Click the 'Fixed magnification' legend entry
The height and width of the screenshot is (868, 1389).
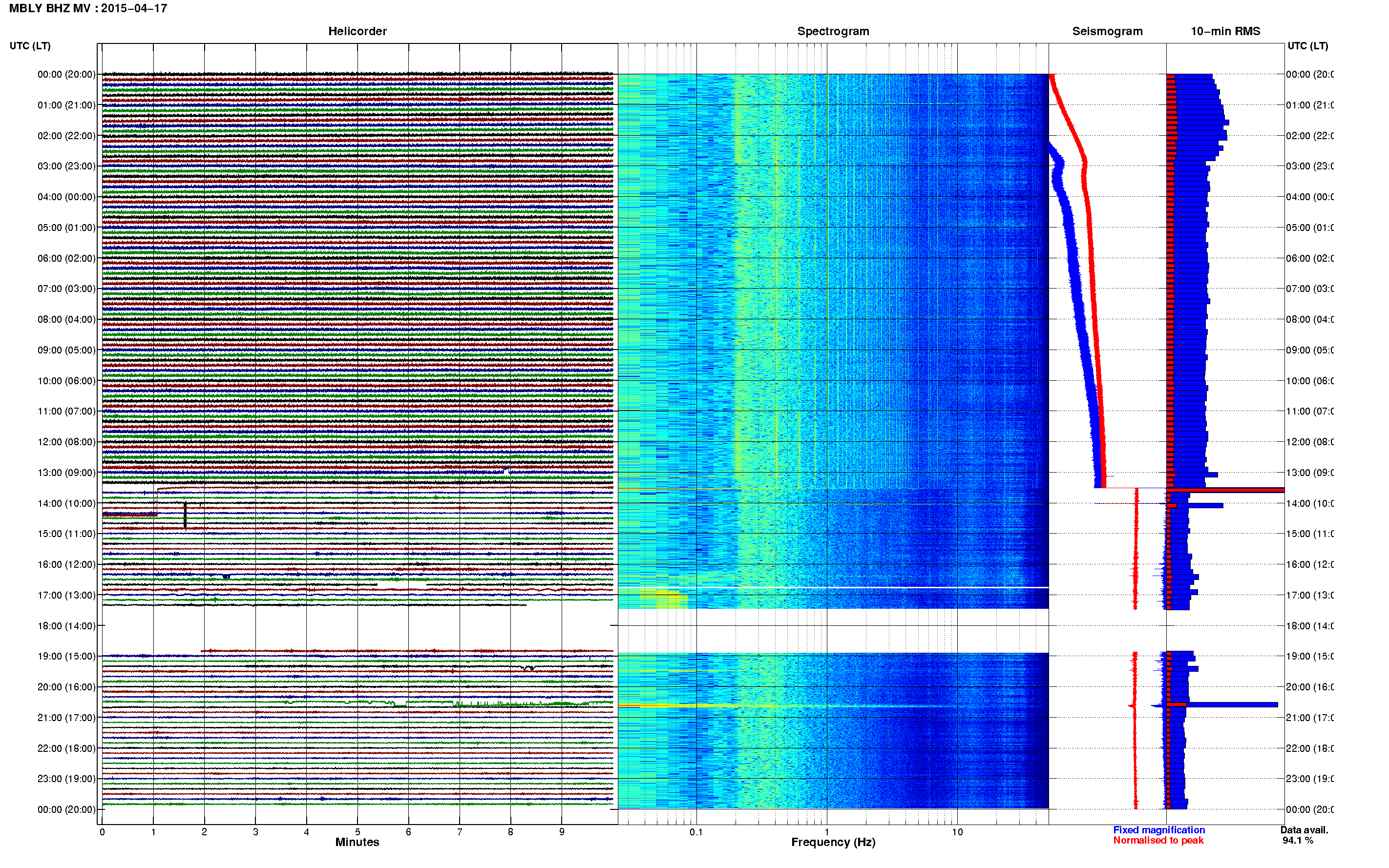click(x=1159, y=830)
